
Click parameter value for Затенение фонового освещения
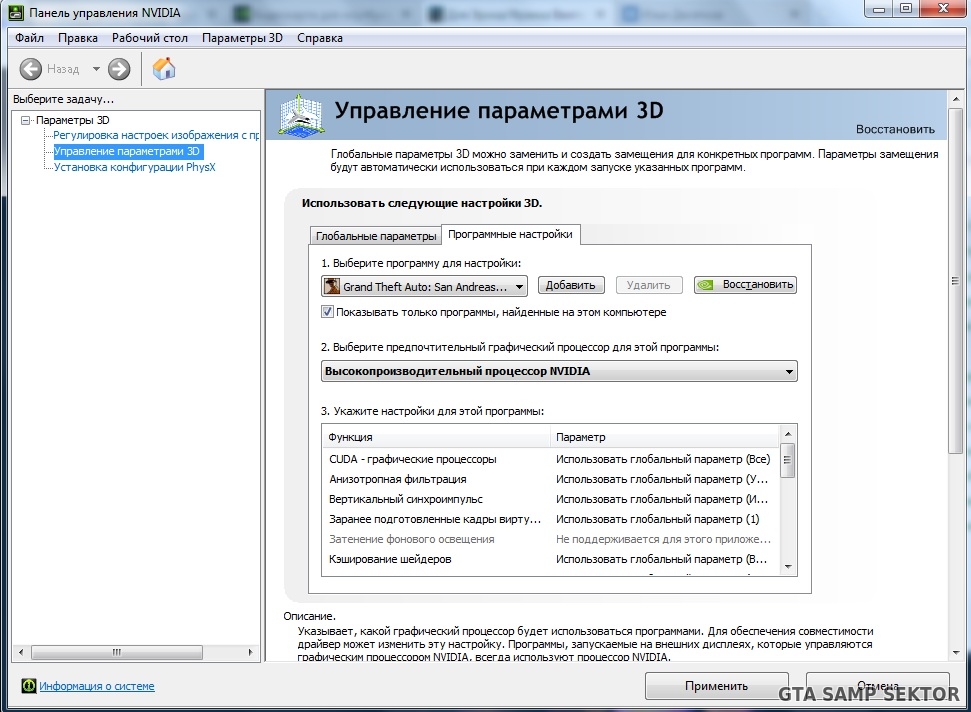coord(663,539)
